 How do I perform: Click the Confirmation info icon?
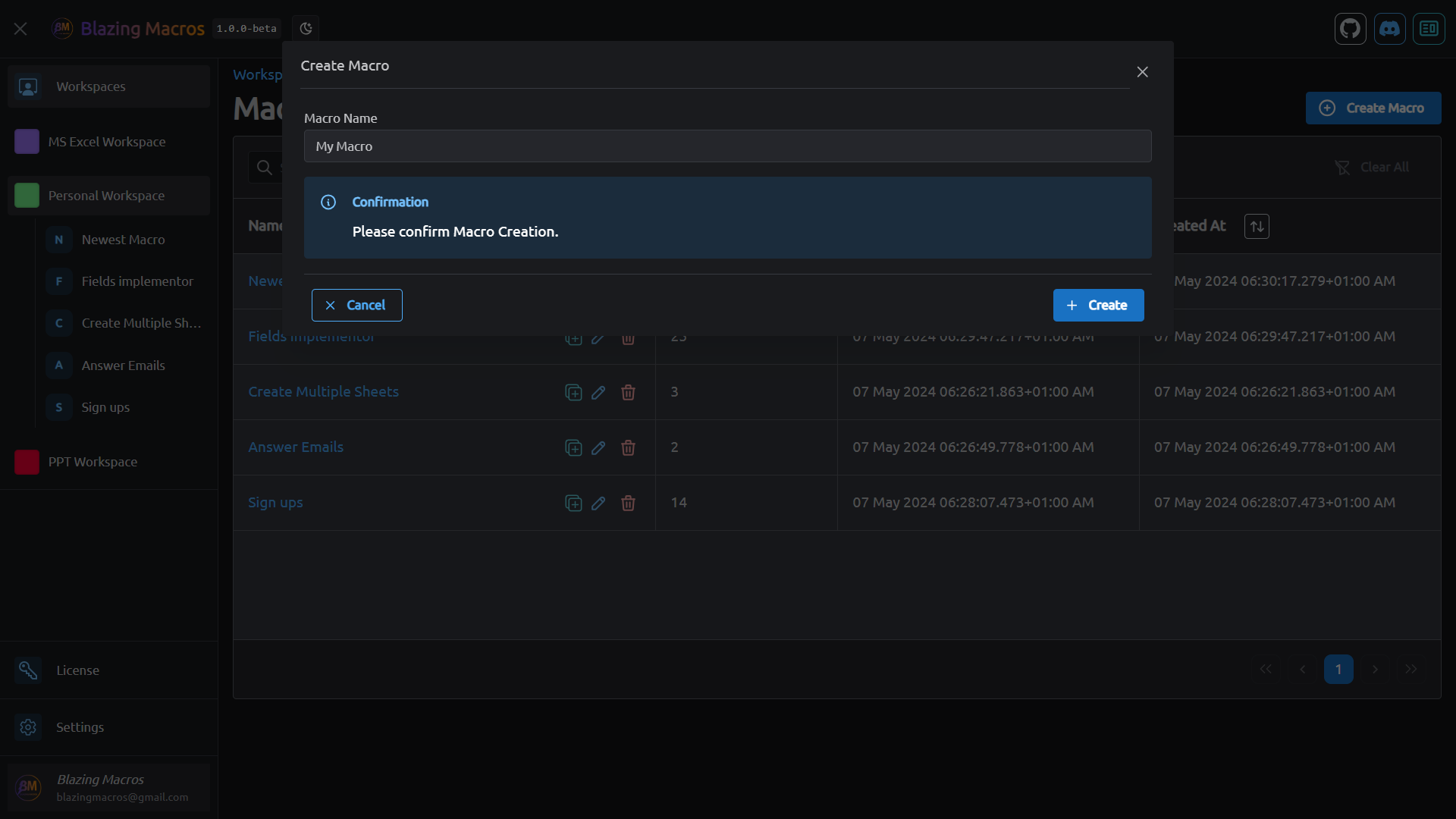[x=328, y=202]
